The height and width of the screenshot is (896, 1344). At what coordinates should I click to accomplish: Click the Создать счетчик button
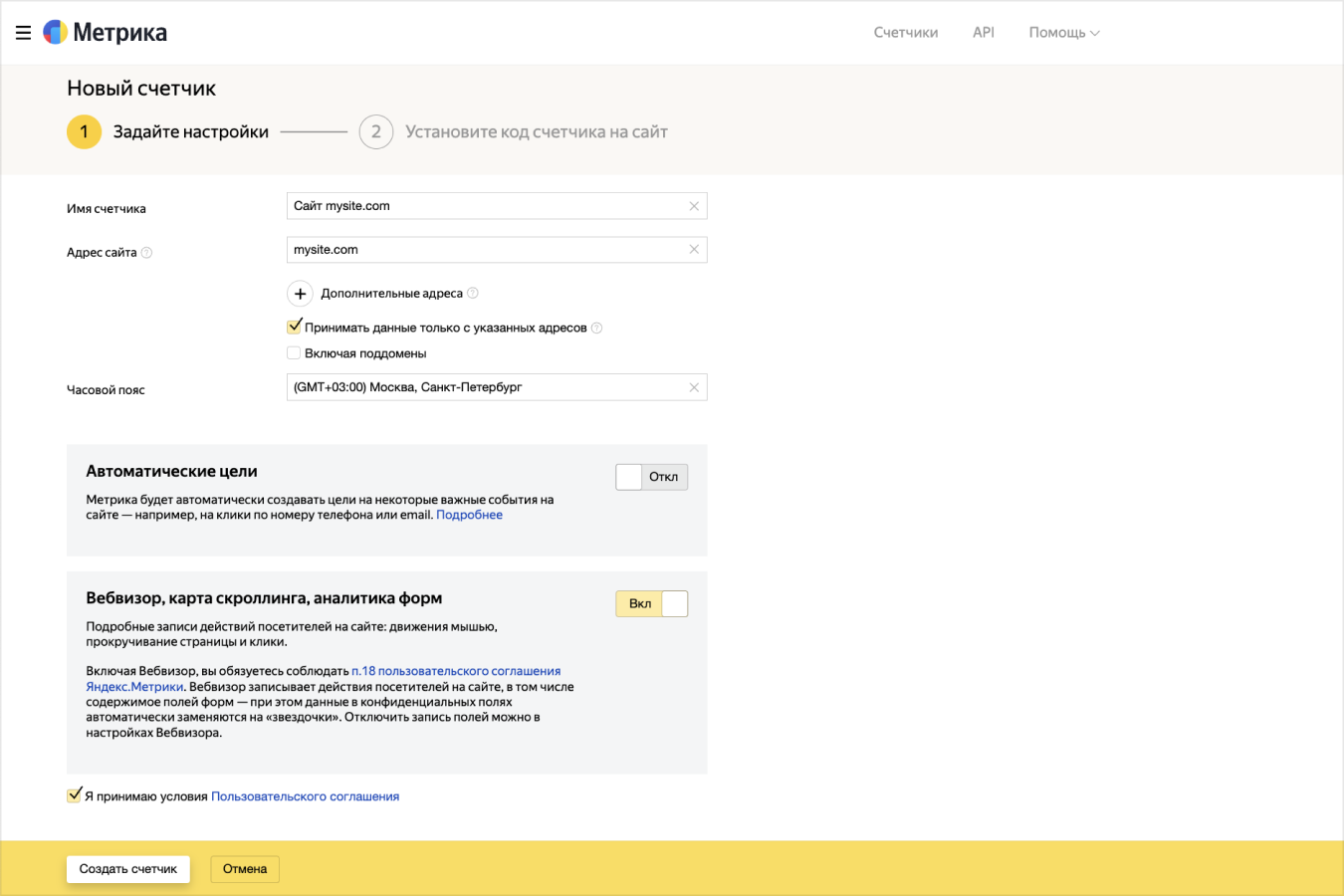pyautogui.click(x=128, y=869)
